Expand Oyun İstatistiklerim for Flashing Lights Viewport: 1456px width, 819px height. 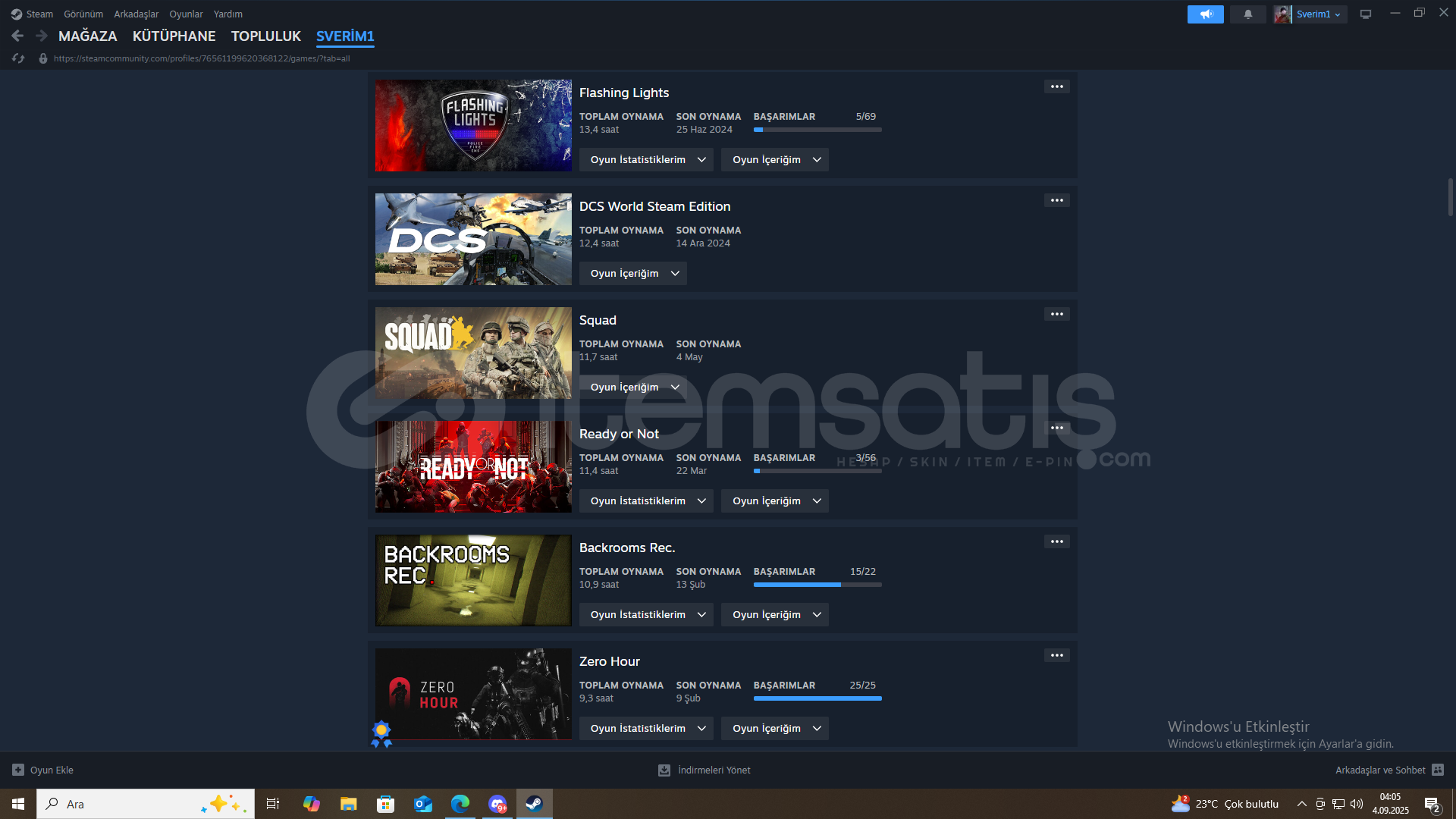[x=646, y=160]
